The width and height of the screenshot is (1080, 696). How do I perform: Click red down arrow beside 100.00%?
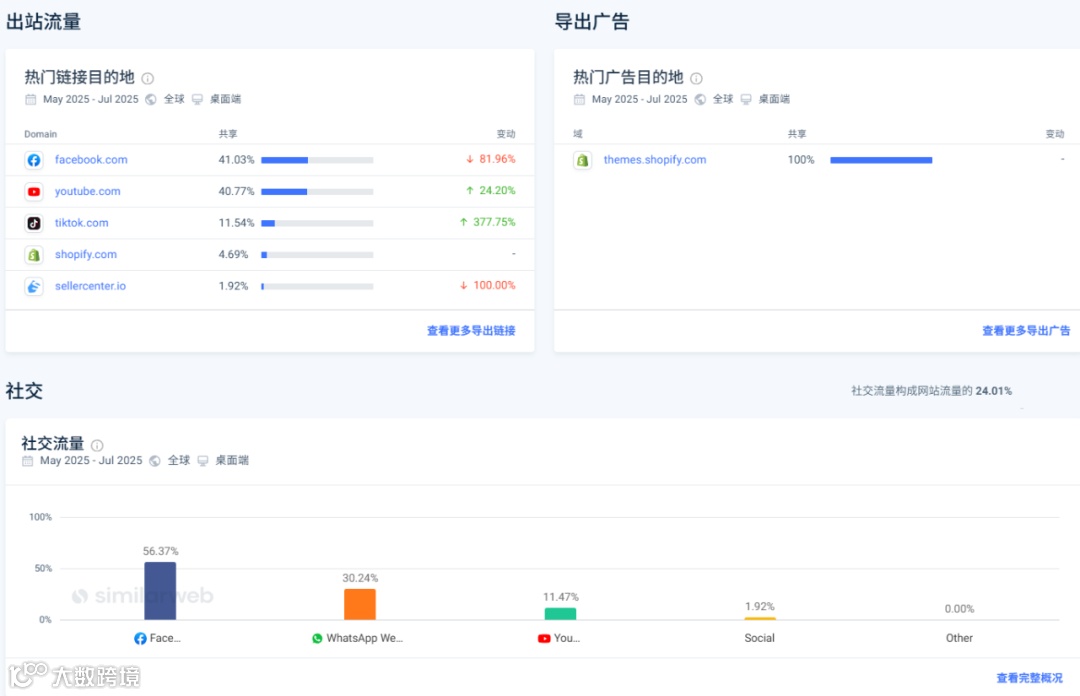point(464,285)
